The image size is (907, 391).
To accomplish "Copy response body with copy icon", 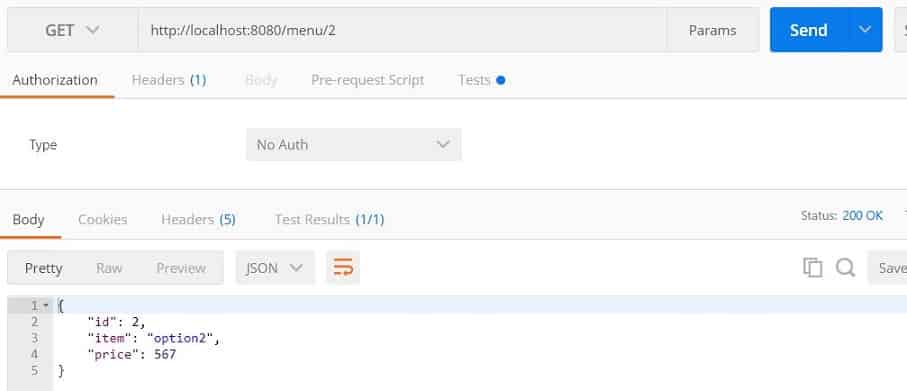I will point(812,267).
